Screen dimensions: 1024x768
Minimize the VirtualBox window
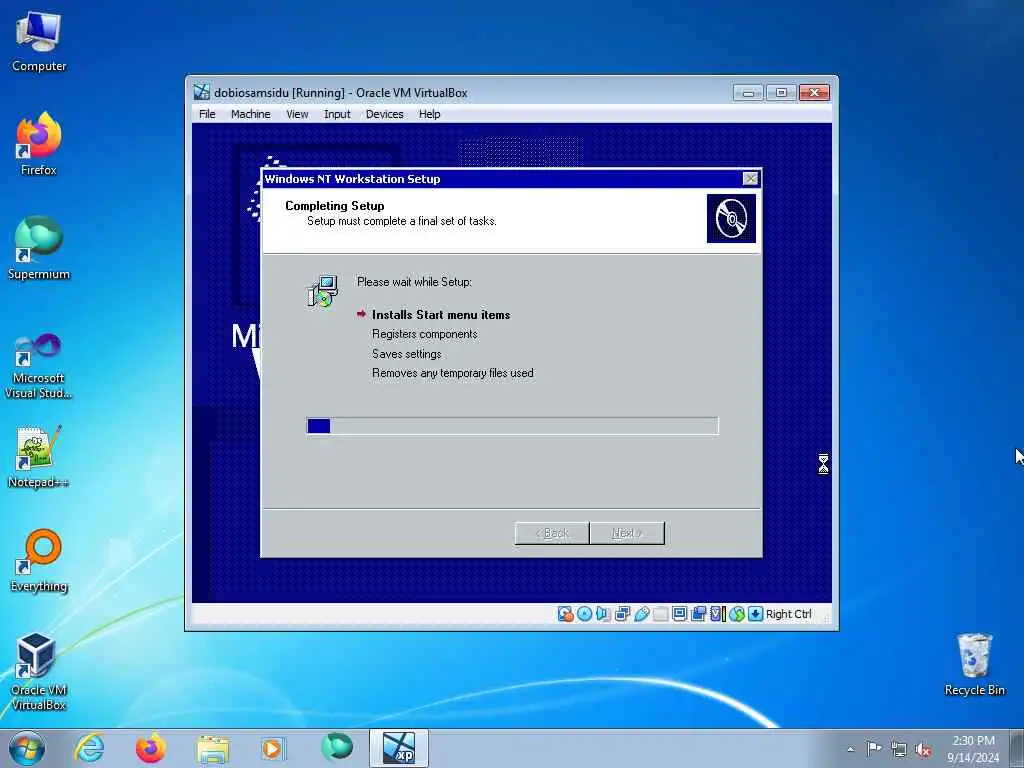748,93
